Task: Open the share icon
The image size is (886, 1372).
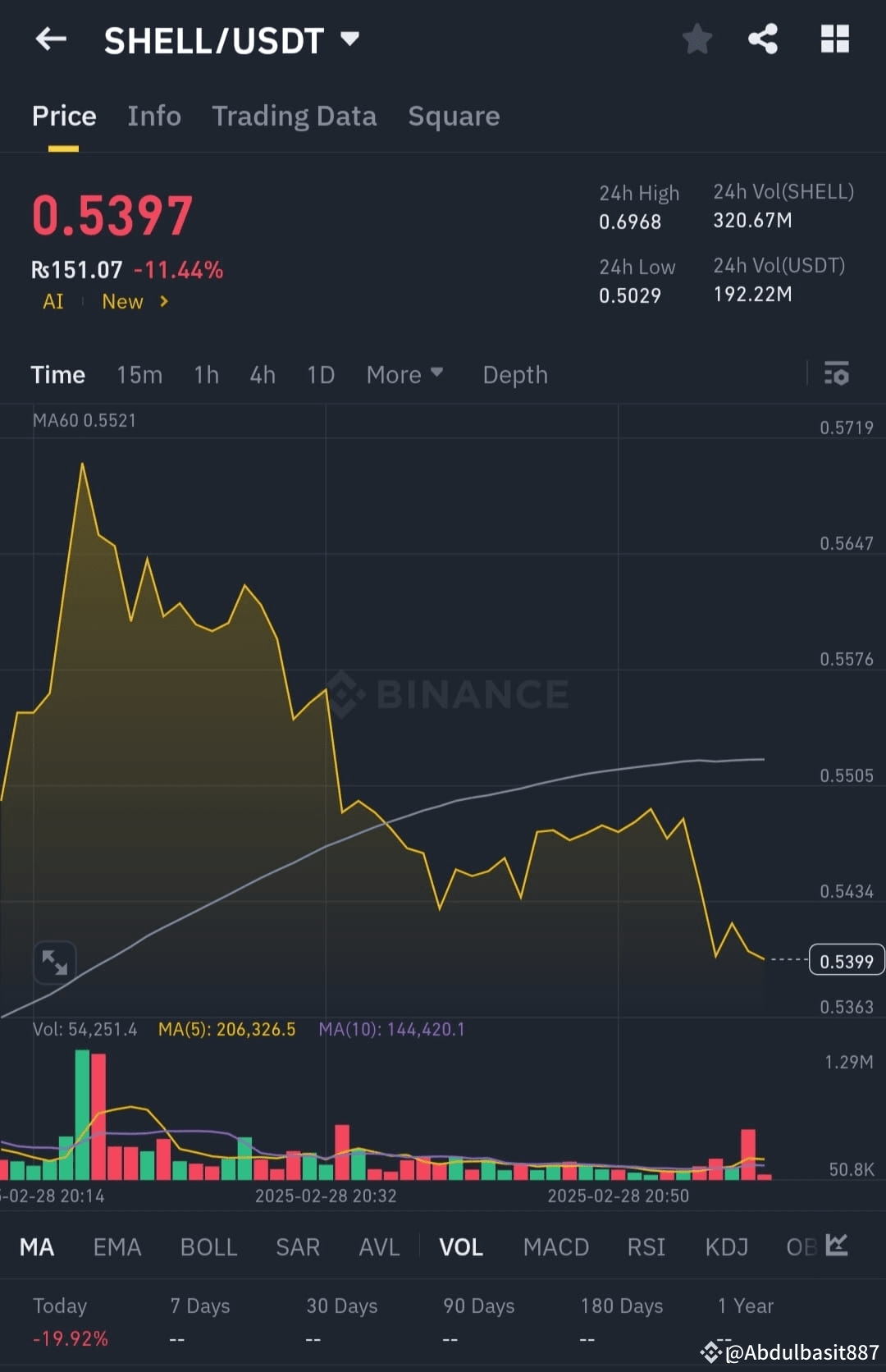Action: pos(763,39)
